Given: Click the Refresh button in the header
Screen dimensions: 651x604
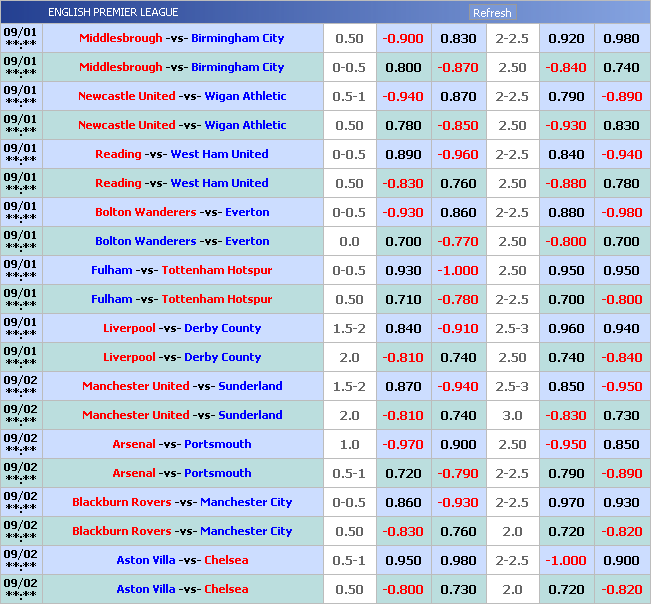Looking at the screenshot, I should point(492,13).
